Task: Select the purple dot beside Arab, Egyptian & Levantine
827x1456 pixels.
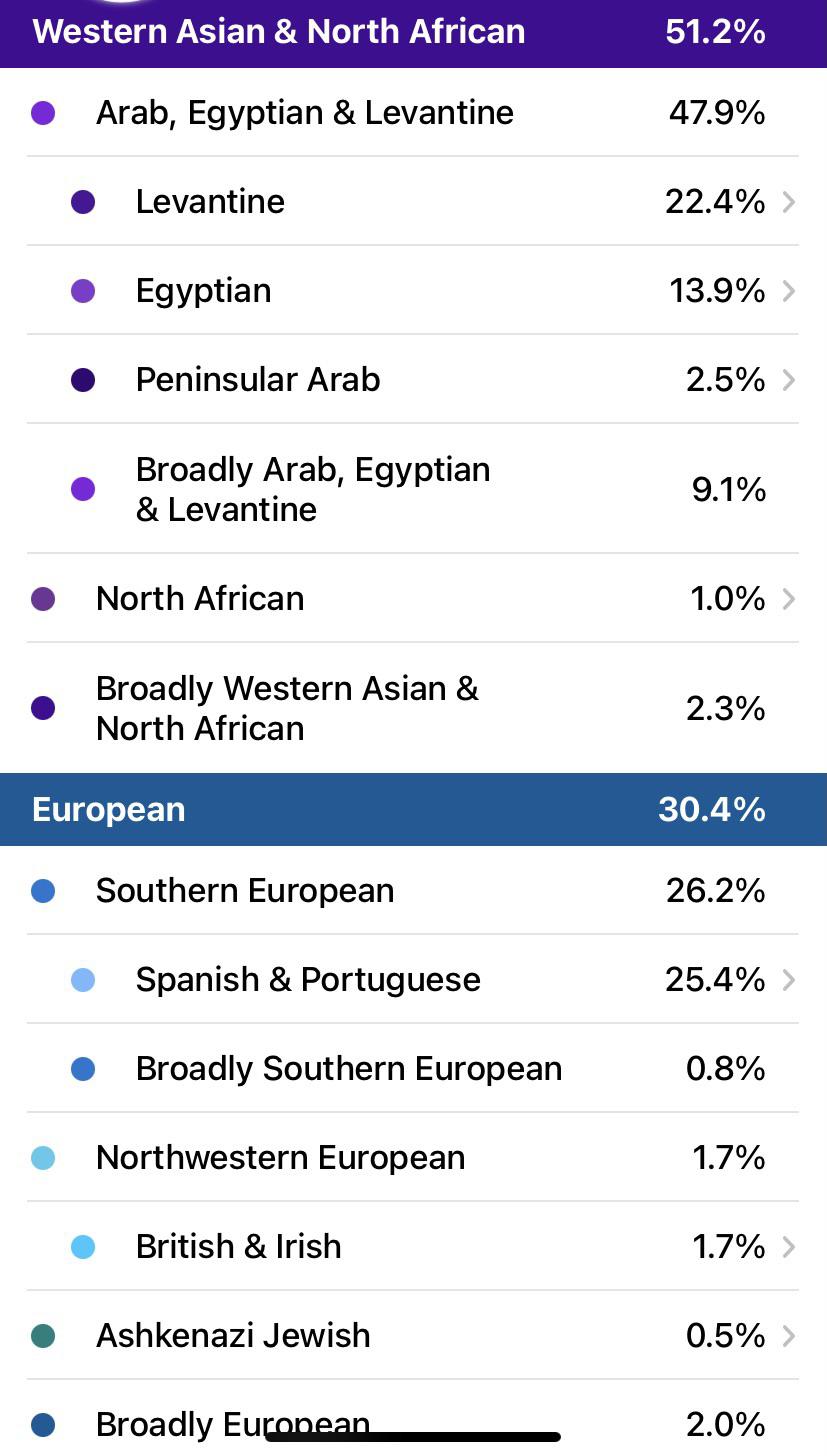Action: coord(43,113)
